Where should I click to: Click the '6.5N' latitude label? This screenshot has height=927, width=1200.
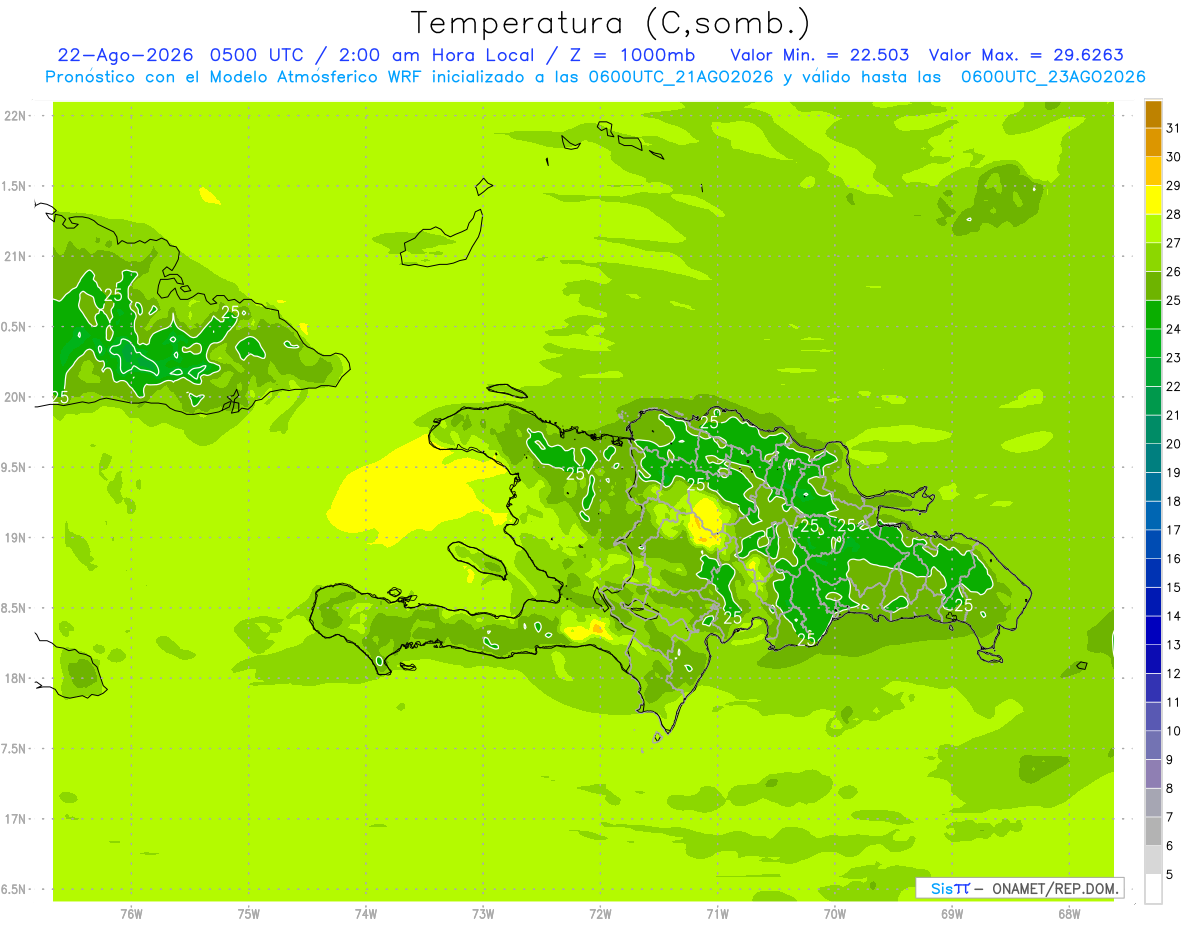(x=14, y=889)
